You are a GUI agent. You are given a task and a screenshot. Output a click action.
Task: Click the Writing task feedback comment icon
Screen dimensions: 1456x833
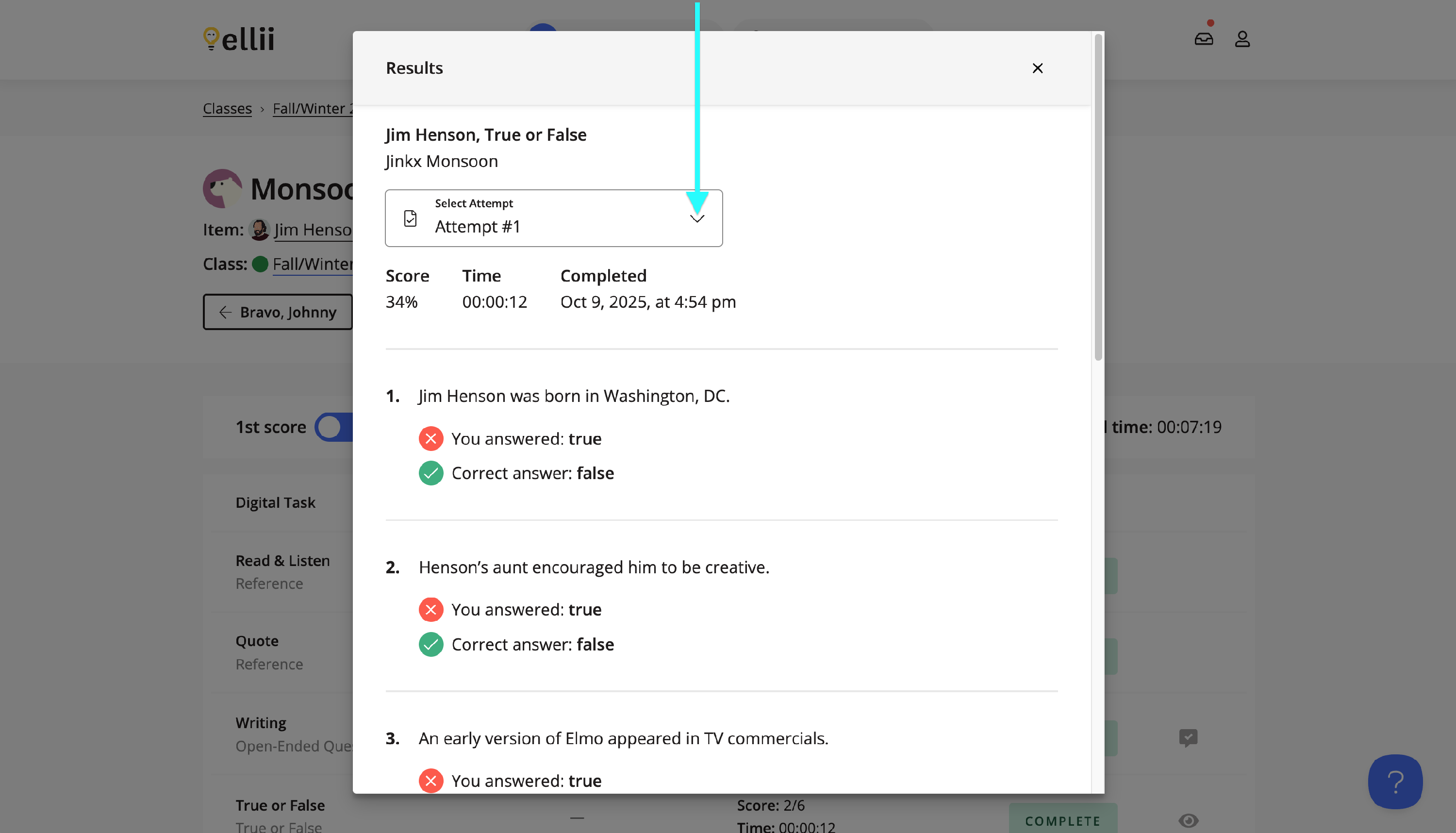tap(1188, 737)
